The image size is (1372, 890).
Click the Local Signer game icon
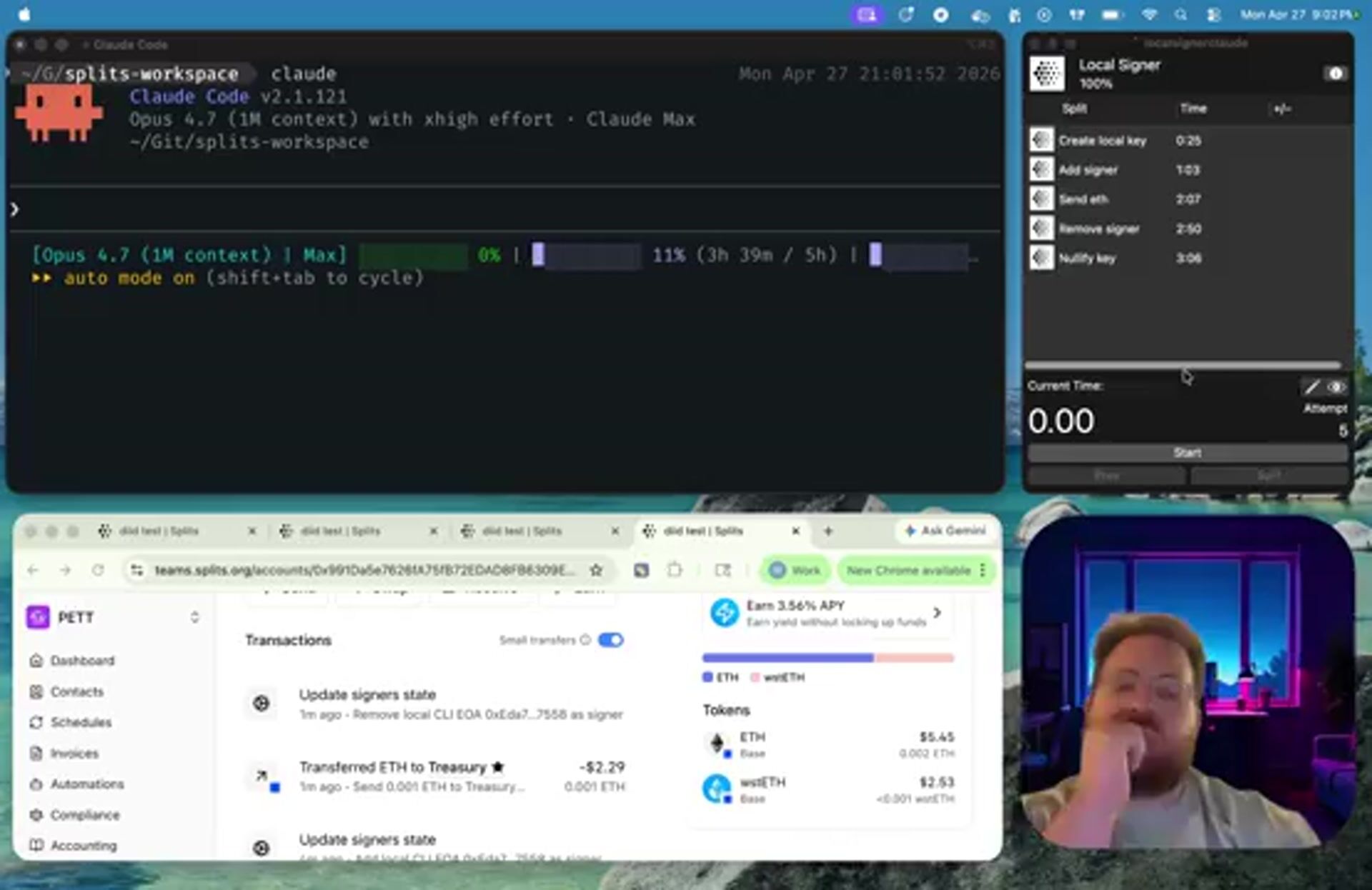(1047, 74)
